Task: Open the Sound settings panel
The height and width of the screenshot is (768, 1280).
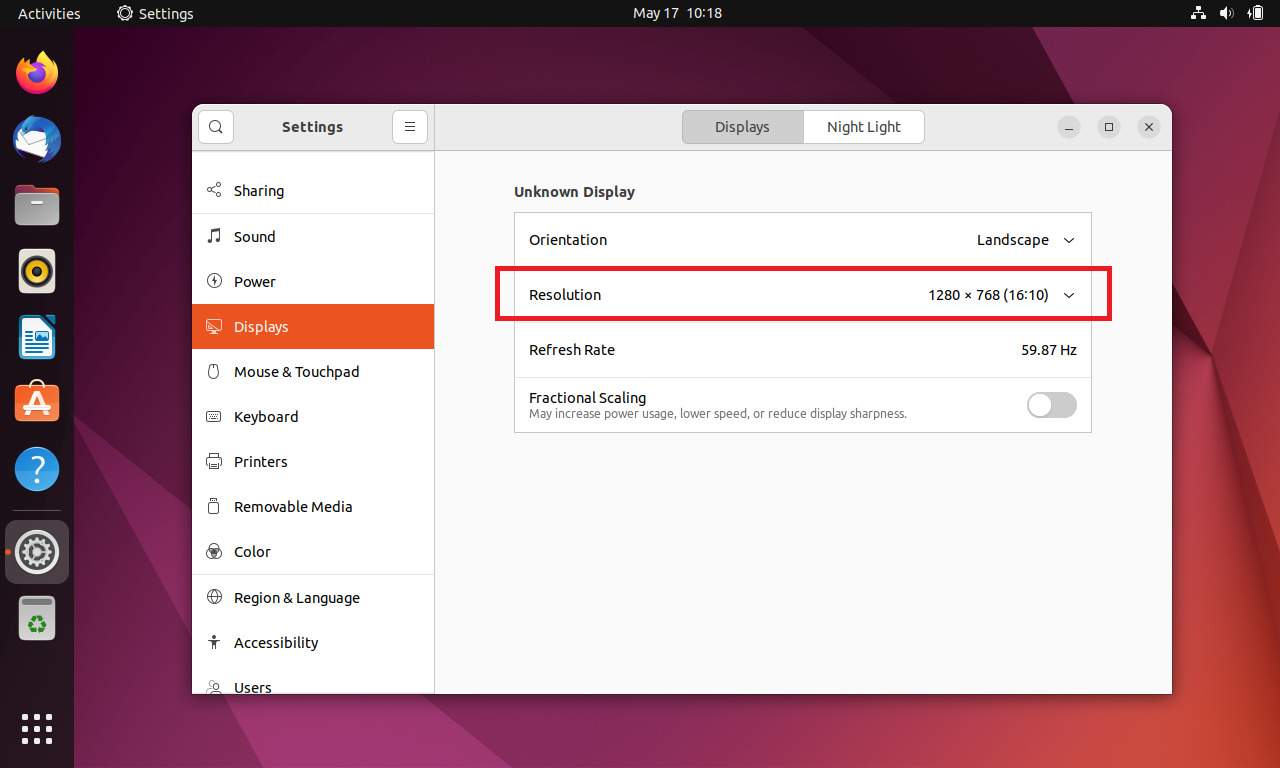Action: 254,236
